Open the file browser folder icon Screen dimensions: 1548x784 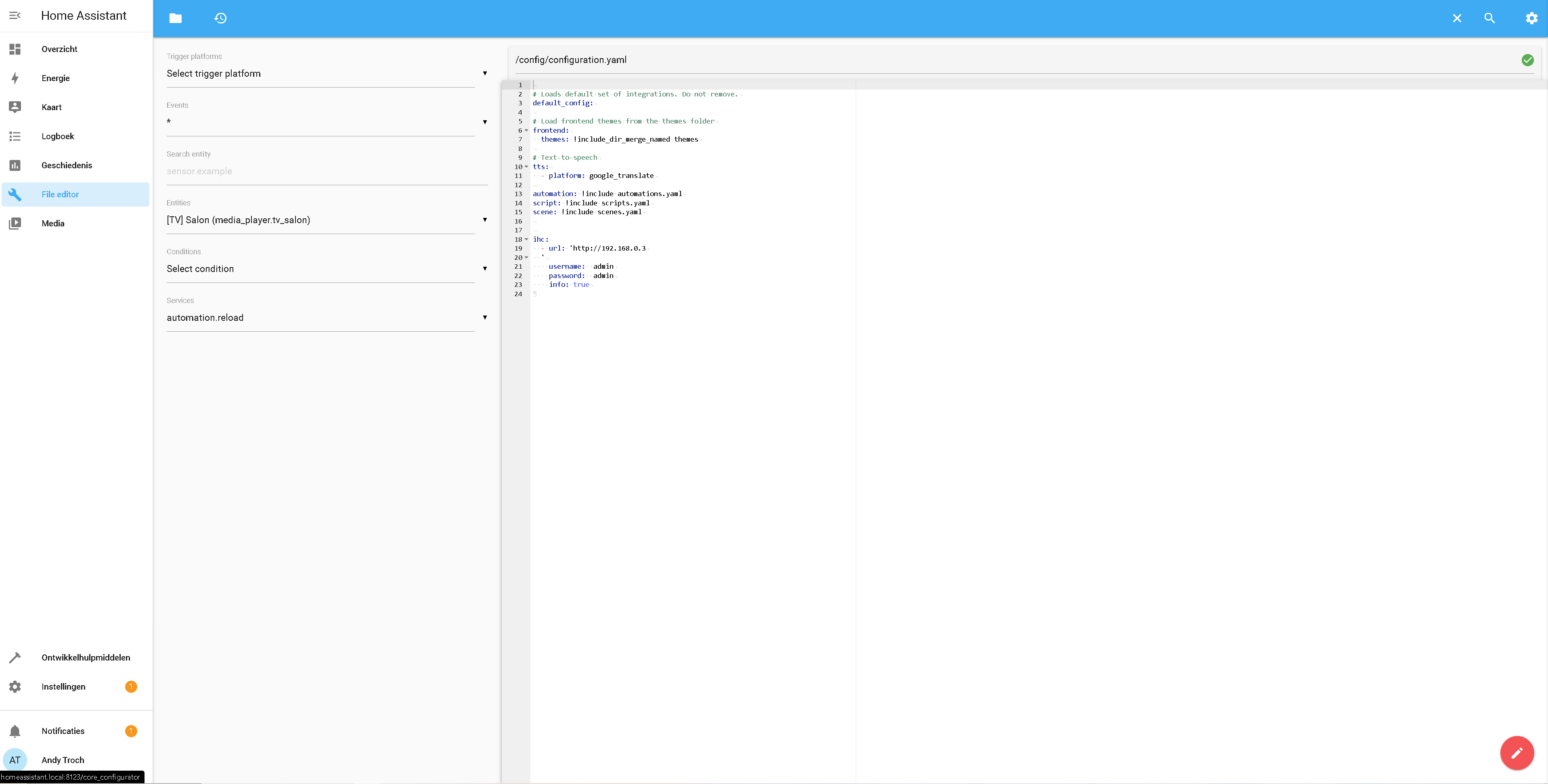click(176, 18)
